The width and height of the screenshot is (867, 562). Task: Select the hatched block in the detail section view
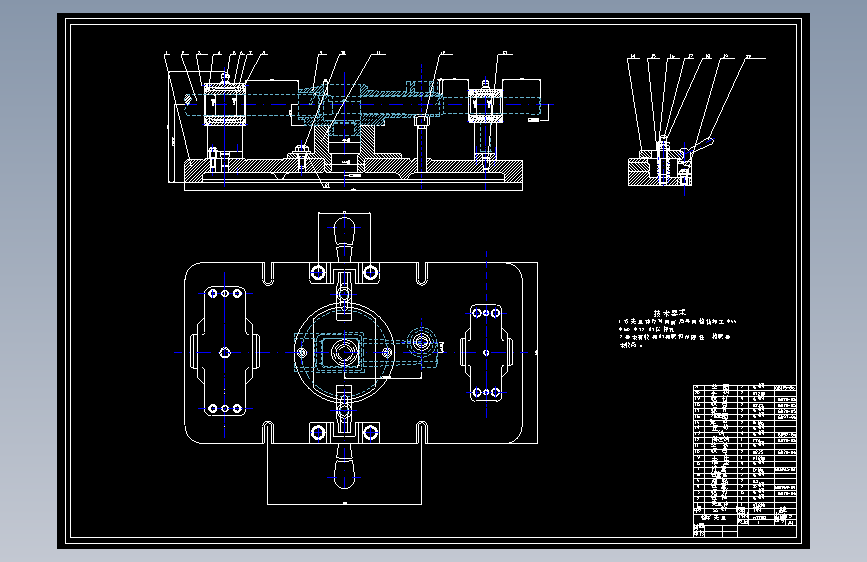click(660, 171)
